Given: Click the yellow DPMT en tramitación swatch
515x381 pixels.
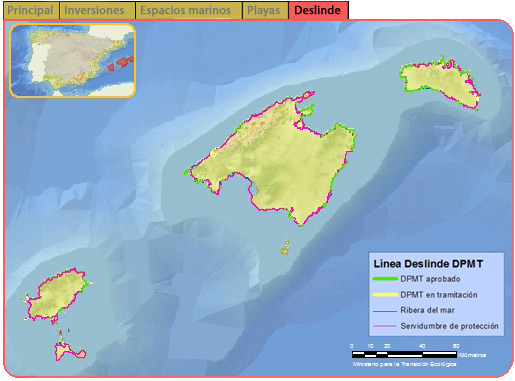Looking at the screenshot, I should (x=385, y=294).
